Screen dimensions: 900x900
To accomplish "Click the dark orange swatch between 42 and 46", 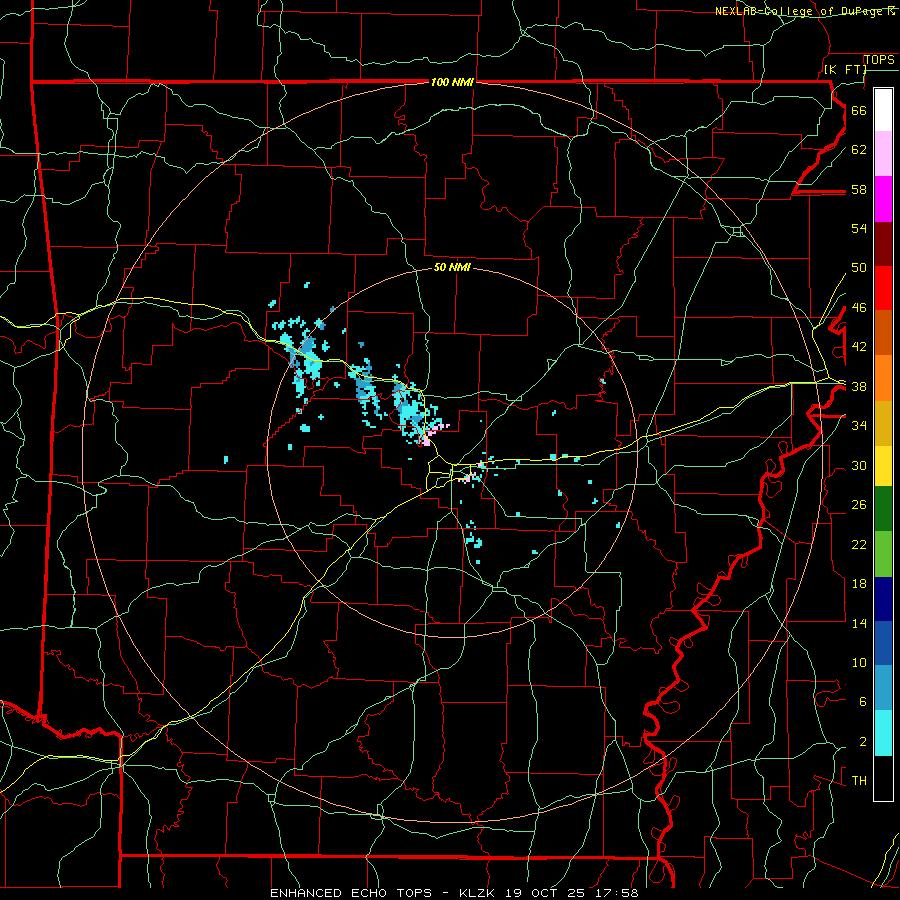I will point(883,333).
